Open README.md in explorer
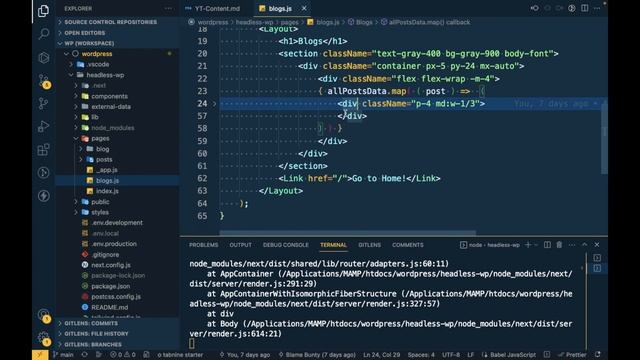Image resolution: width=640 pixels, height=360 pixels. [x=118, y=307]
